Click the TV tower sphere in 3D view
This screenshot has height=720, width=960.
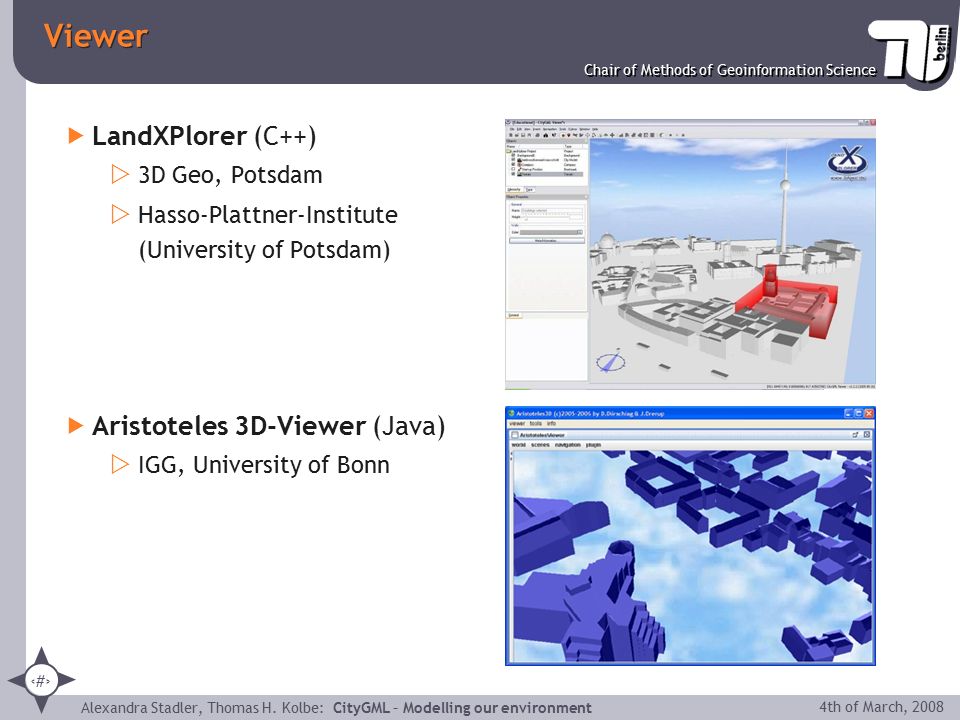(x=784, y=184)
